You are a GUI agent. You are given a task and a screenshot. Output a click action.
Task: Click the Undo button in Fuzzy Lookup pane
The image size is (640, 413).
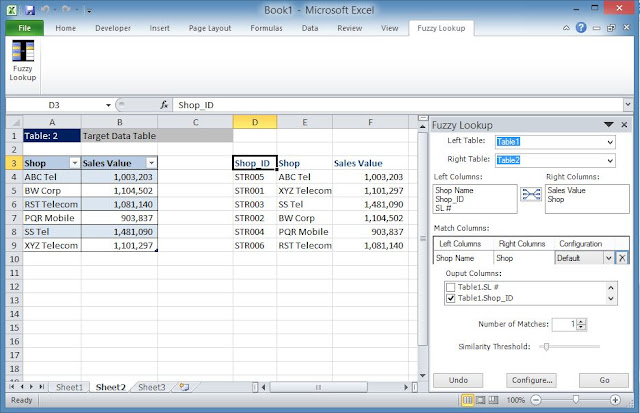tap(458, 380)
